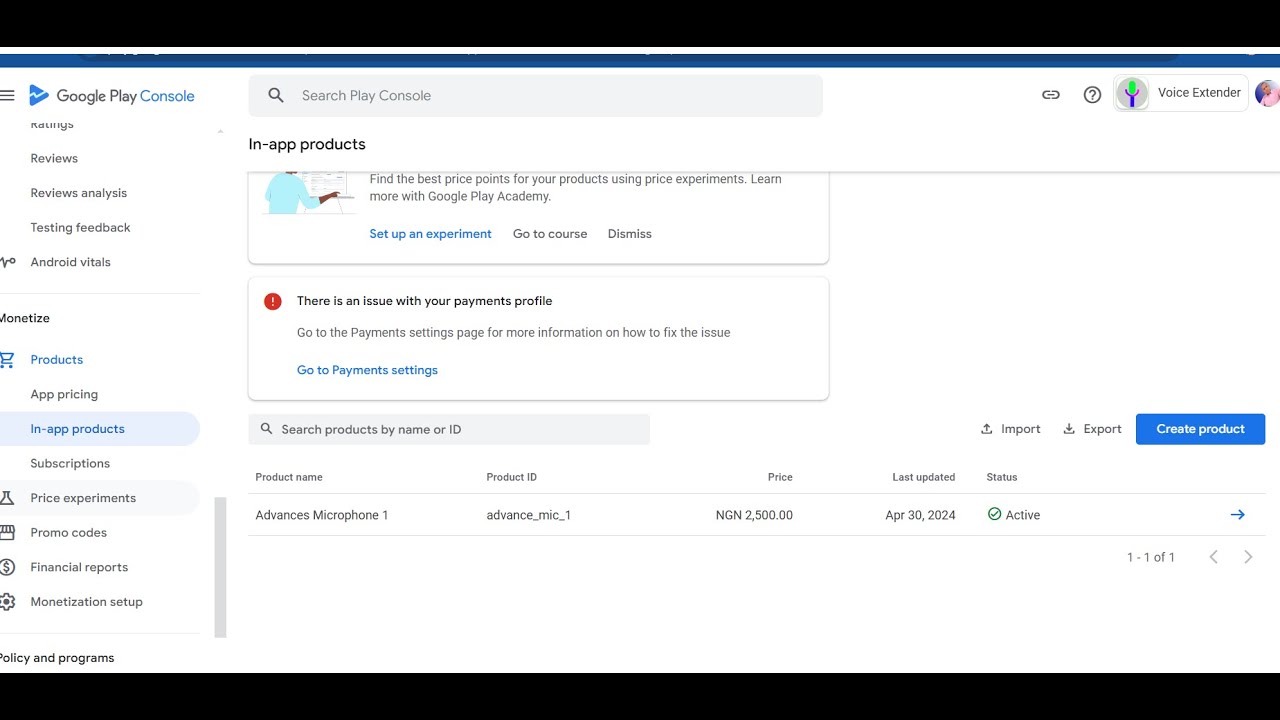Viewport: 1280px width, 720px height.
Task: Click the Price column header
Action: tap(780, 477)
